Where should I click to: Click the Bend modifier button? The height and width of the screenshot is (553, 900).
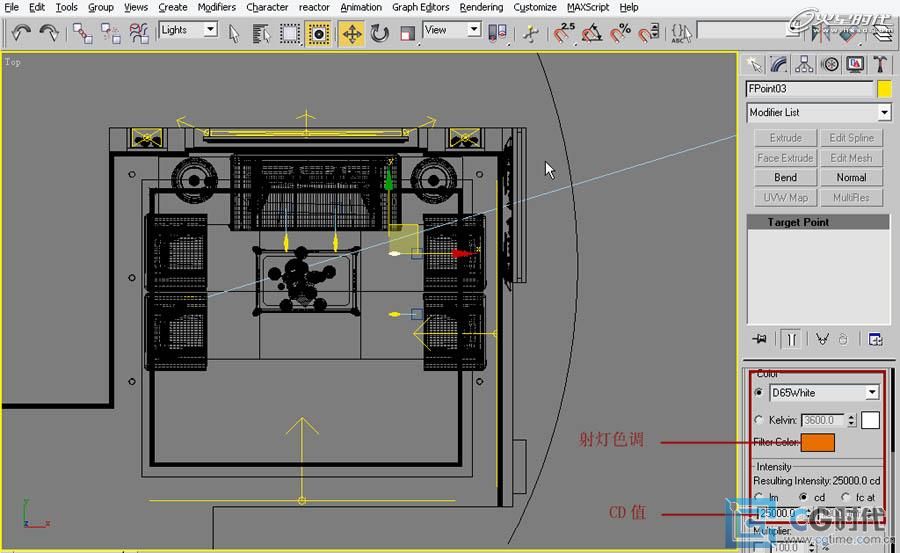pyautogui.click(x=785, y=178)
